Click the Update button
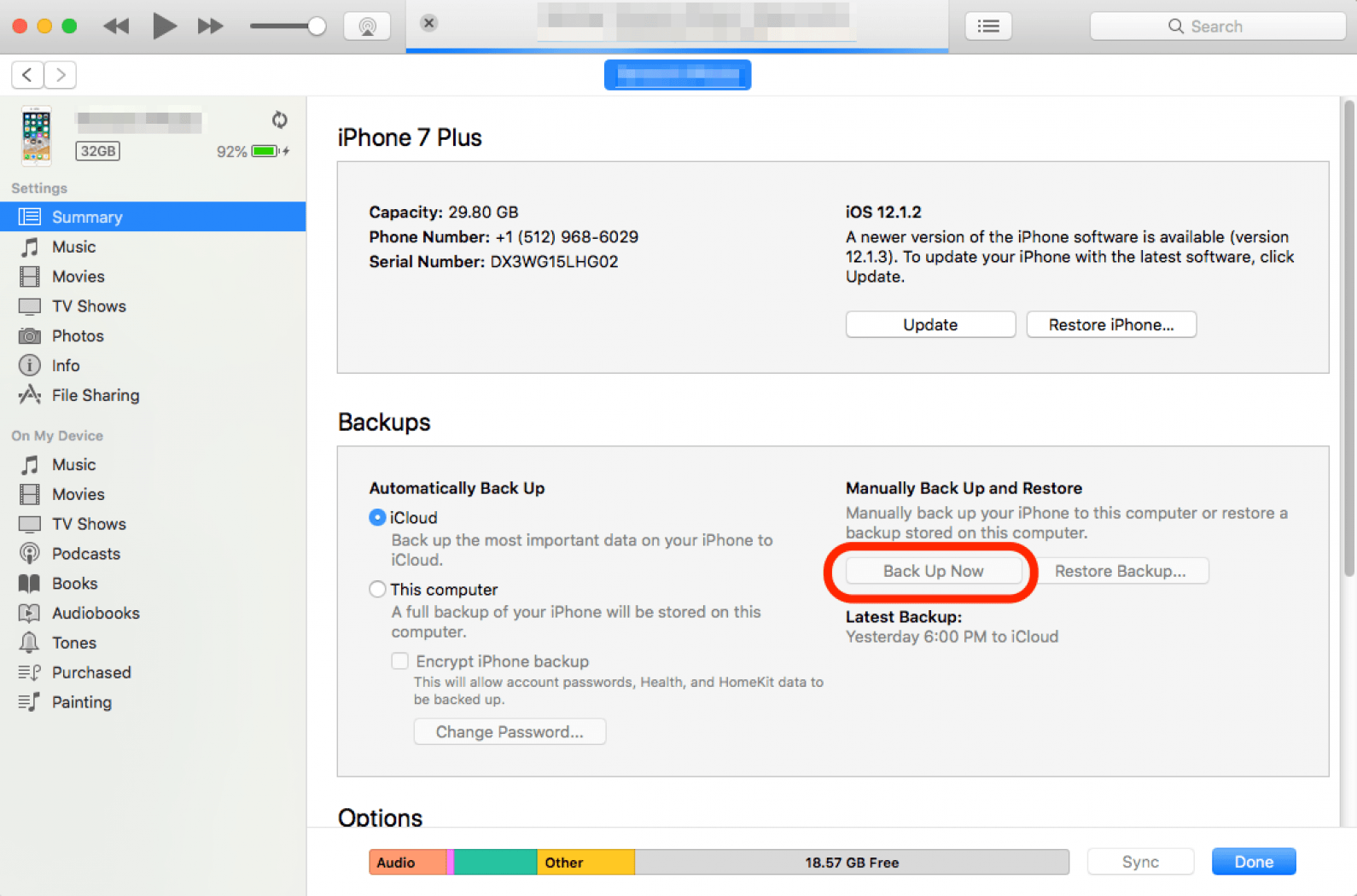 [930, 324]
